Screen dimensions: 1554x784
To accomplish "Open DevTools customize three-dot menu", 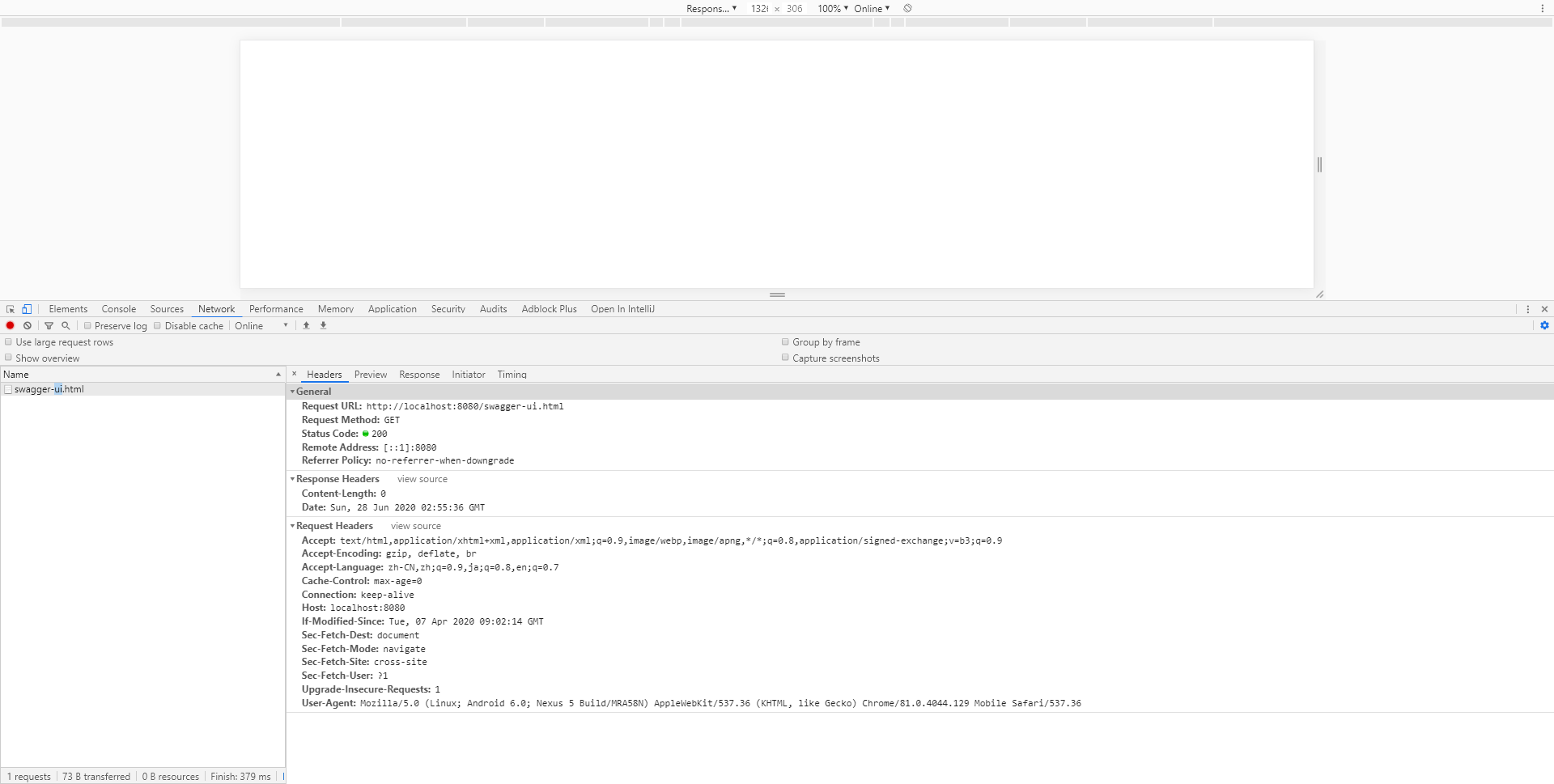I will (x=1528, y=309).
